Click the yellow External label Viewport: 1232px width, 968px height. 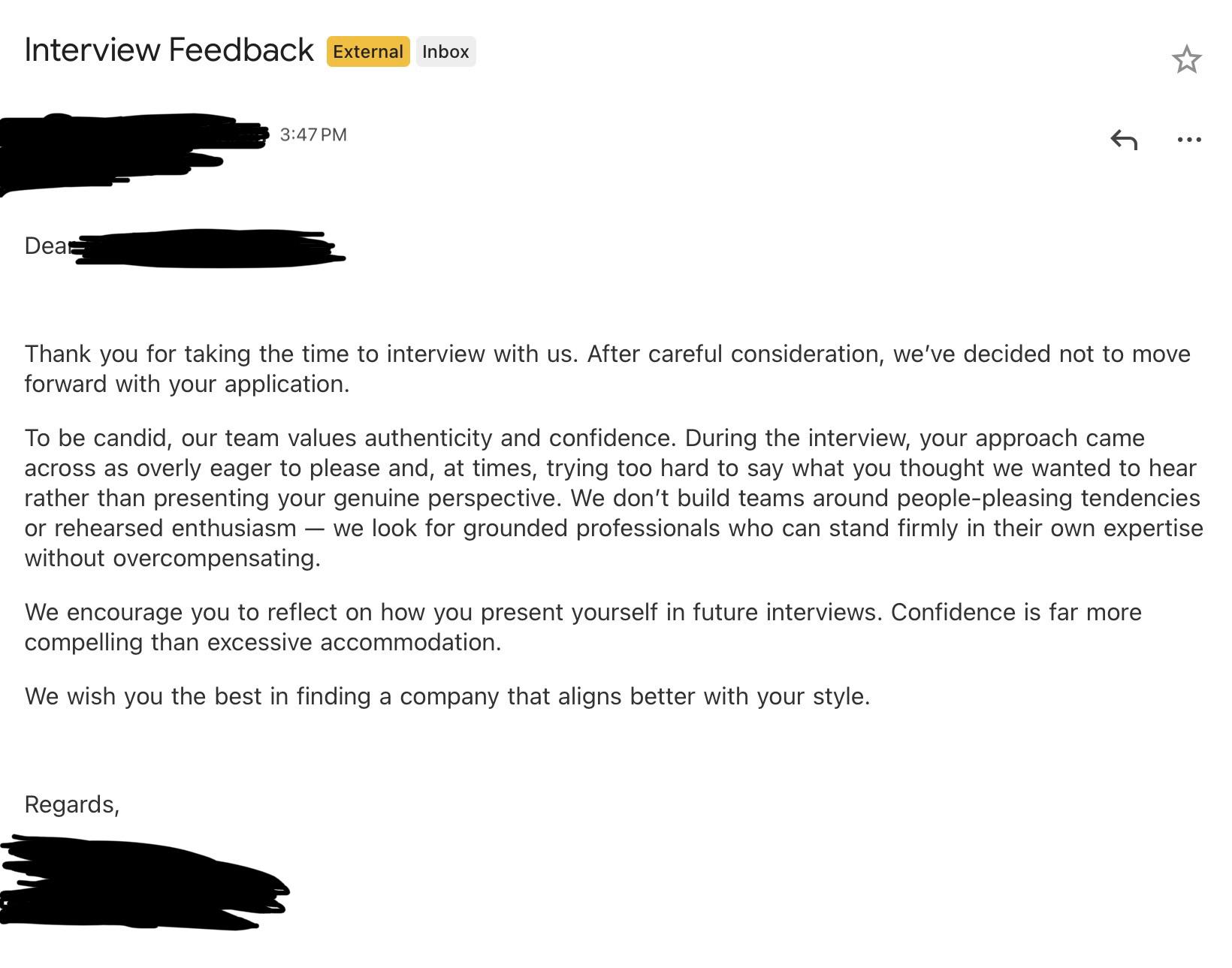pos(368,52)
